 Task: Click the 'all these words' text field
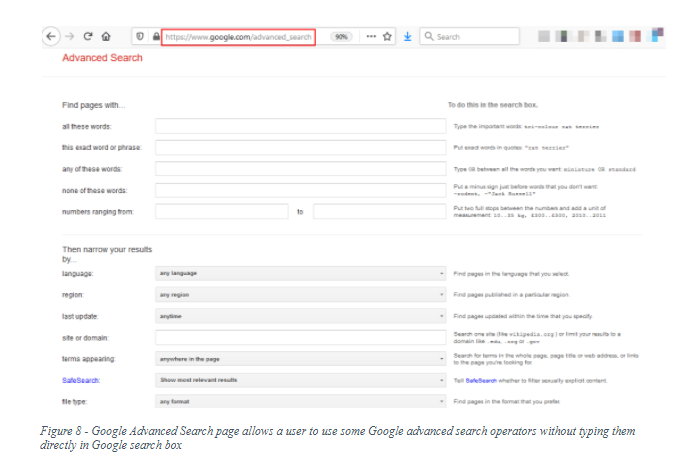click(300, 126)
